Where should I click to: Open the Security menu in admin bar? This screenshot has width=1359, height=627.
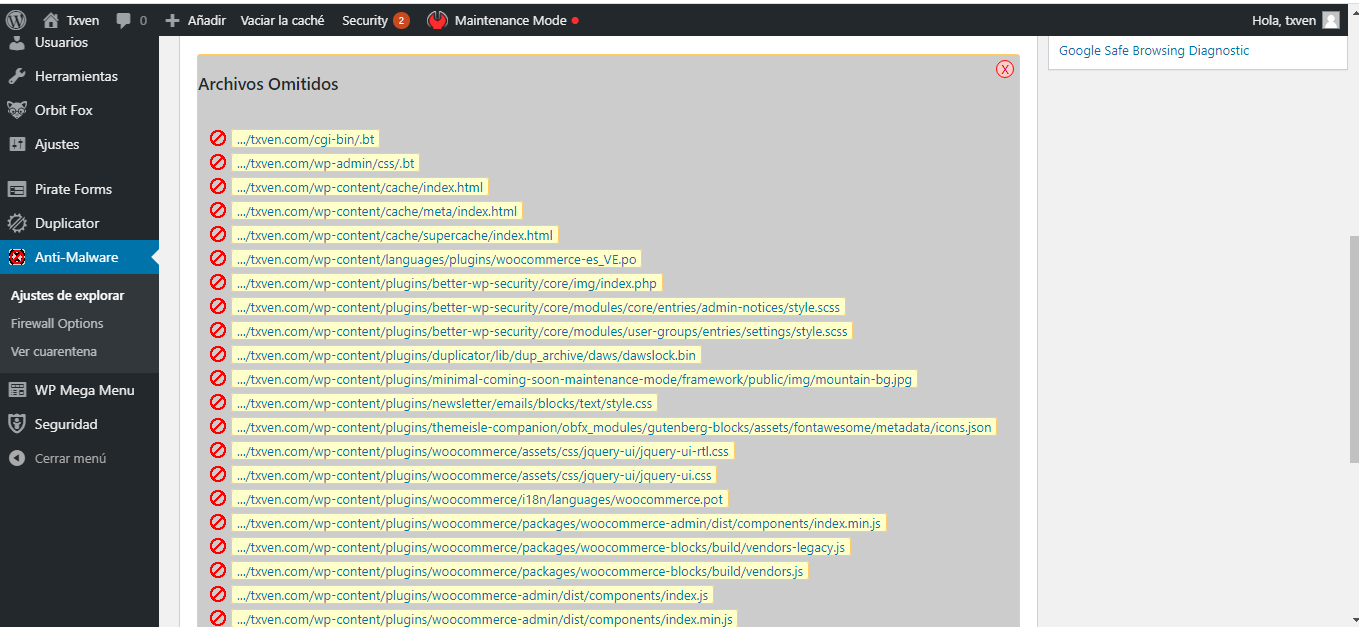pos(375,20)
